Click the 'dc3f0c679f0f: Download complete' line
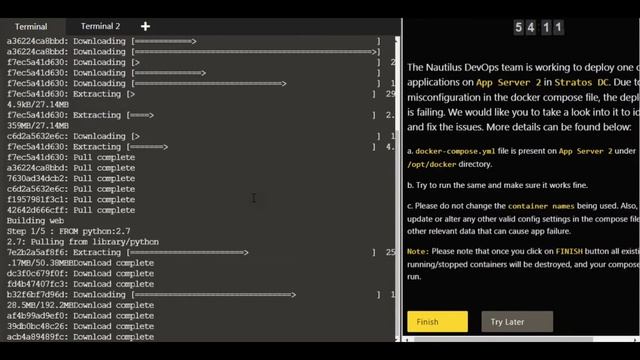 80,273
